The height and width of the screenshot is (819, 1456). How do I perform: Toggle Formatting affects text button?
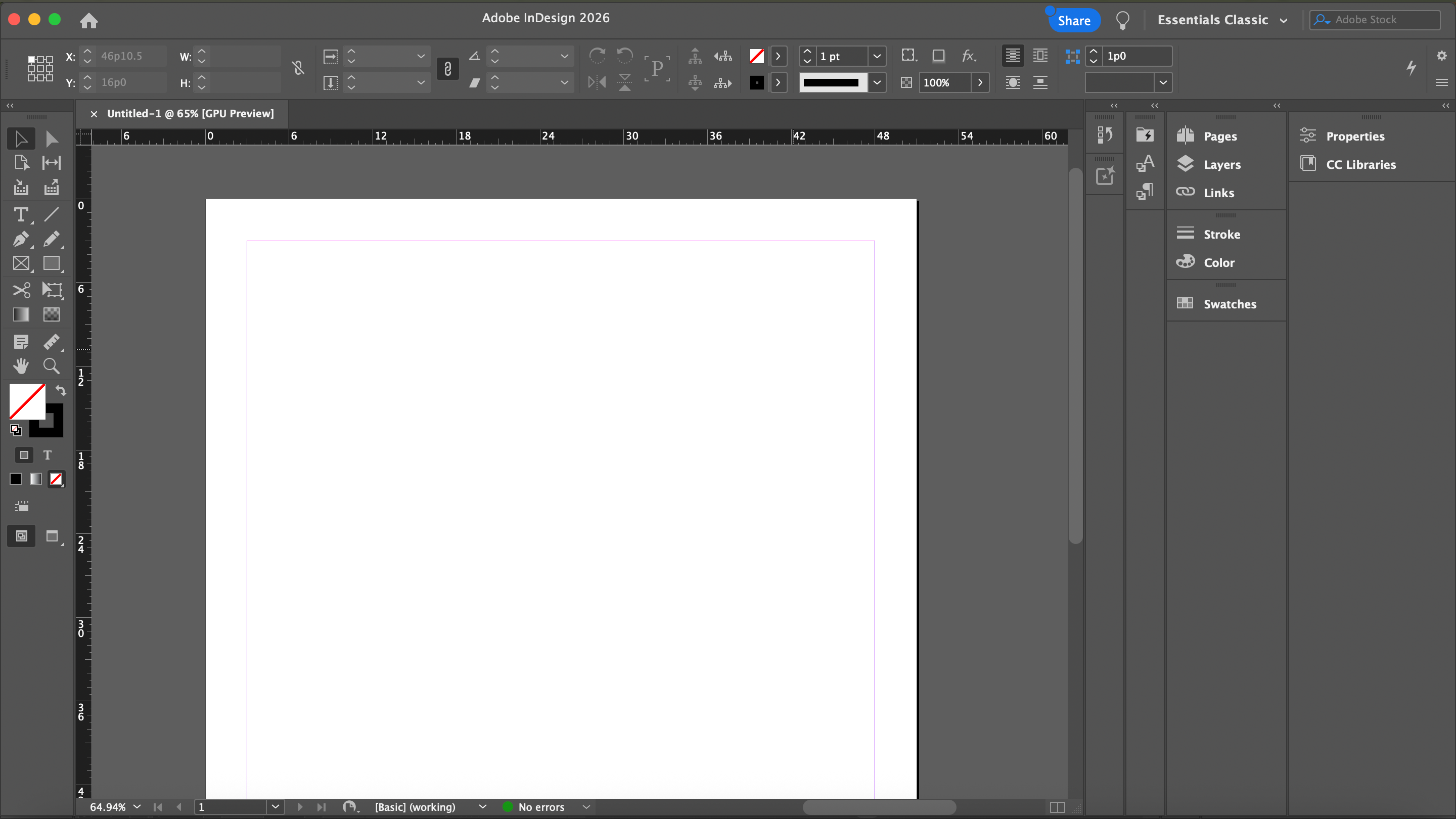(x=48, y=455)
